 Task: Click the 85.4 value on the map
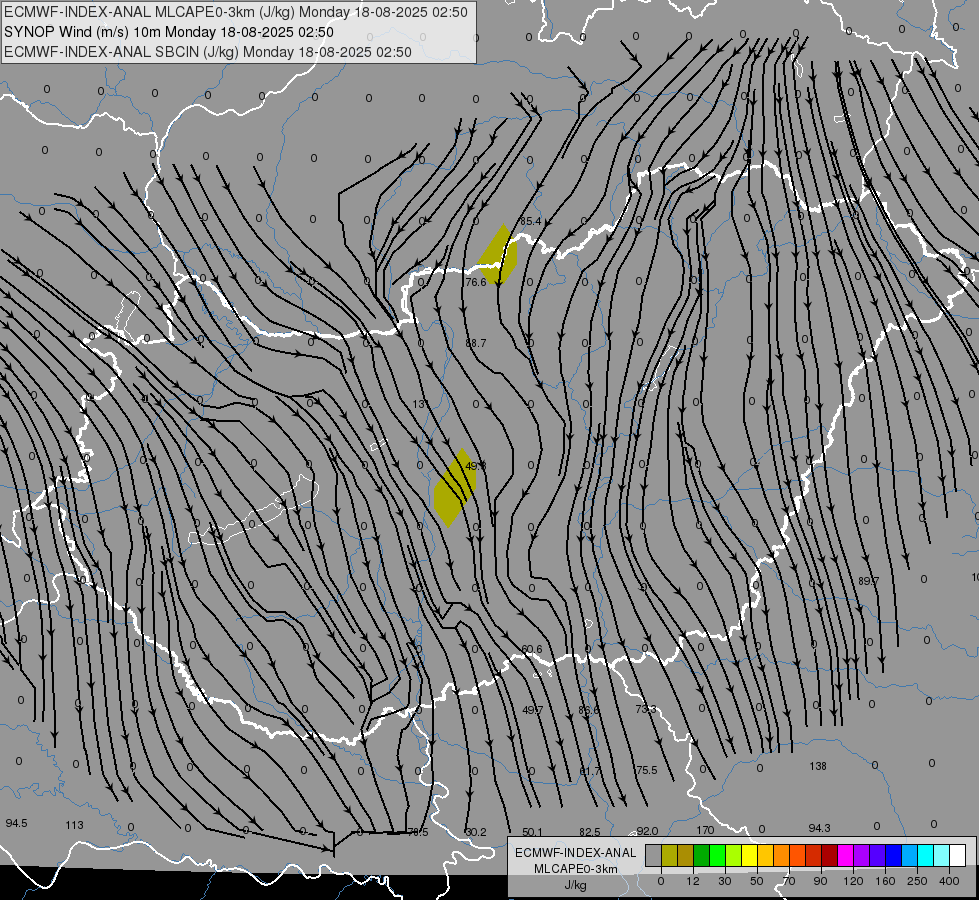pyautogui.click(x=530, y=221)
